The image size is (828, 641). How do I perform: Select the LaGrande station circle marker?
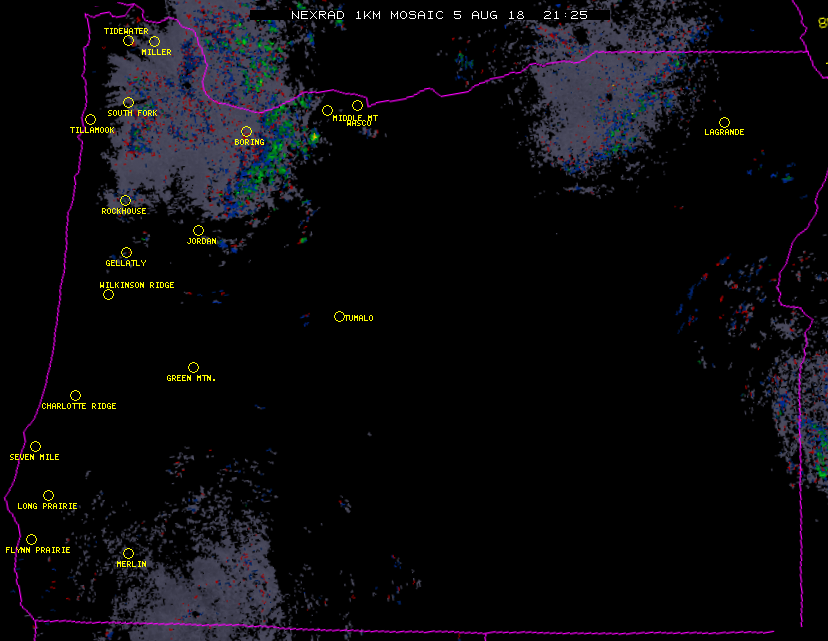coord(724,122)
